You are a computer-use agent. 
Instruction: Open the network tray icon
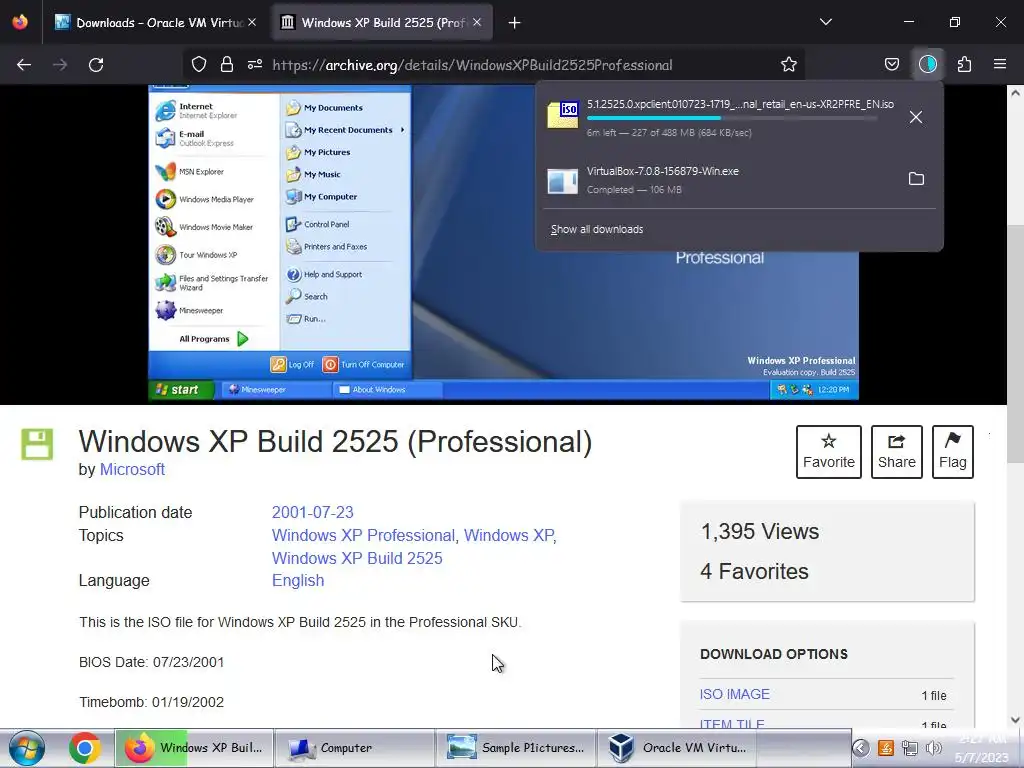click(x=910, y=748)
